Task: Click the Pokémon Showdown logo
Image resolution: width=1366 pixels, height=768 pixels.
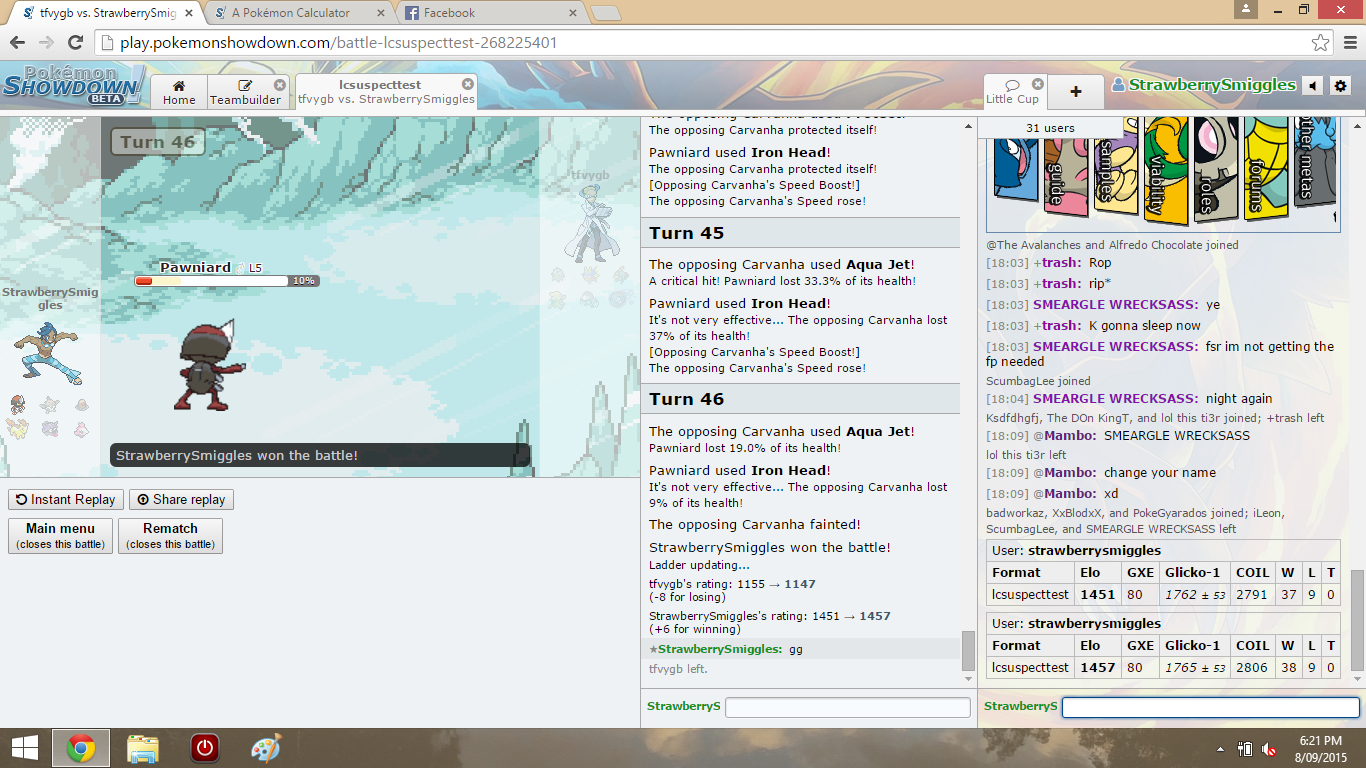Action: tap(73, 86)
